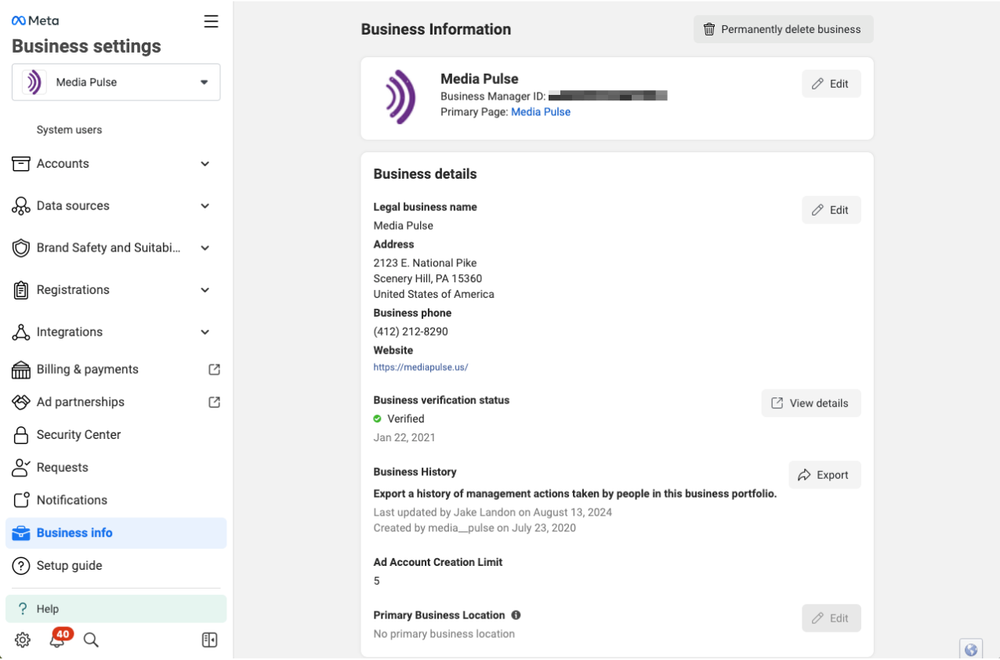Click Ad partnerships label in sidebar
The height and width of the screenshot is (660, 1000).
pos(80,402)
